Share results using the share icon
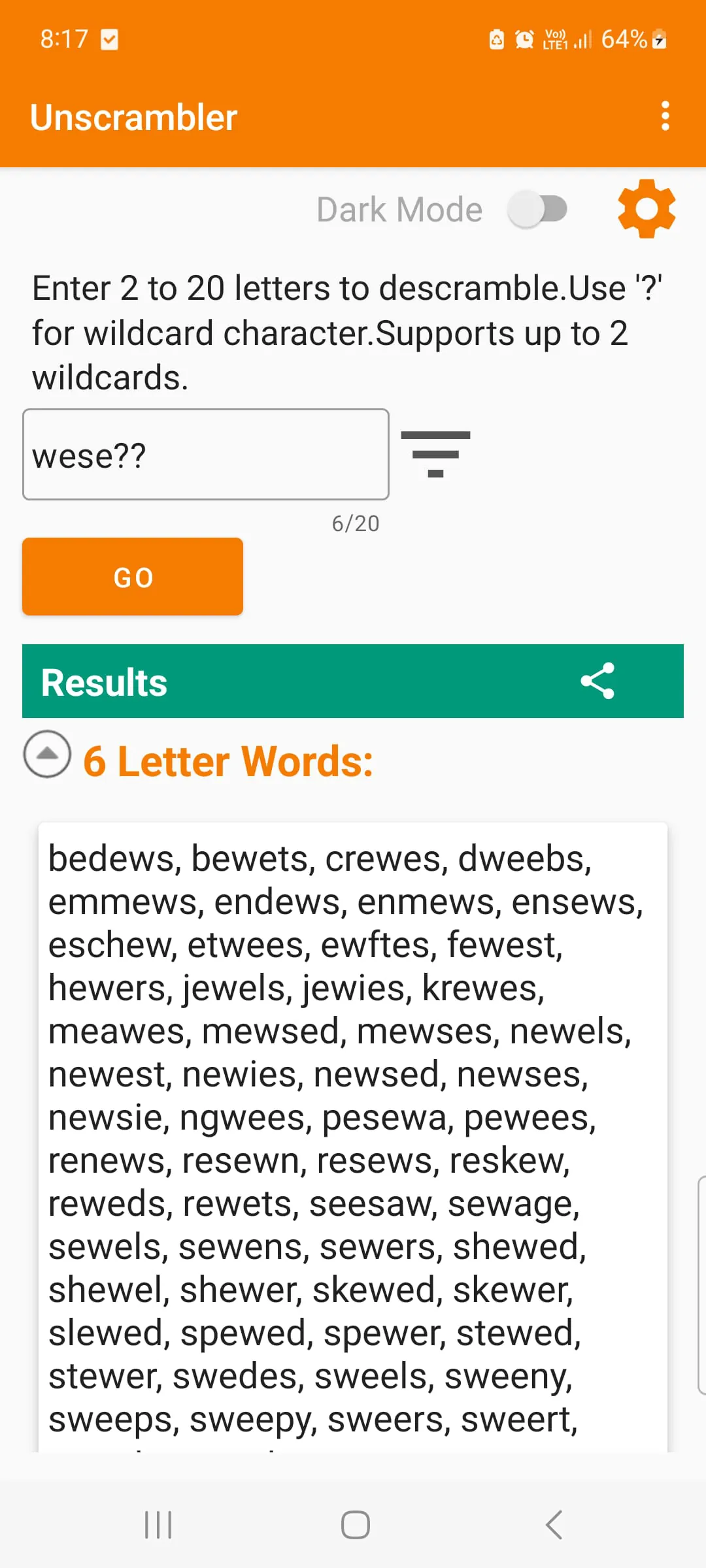The width and height of the screenshot is (706, 1568). click(x=597, y=681)
